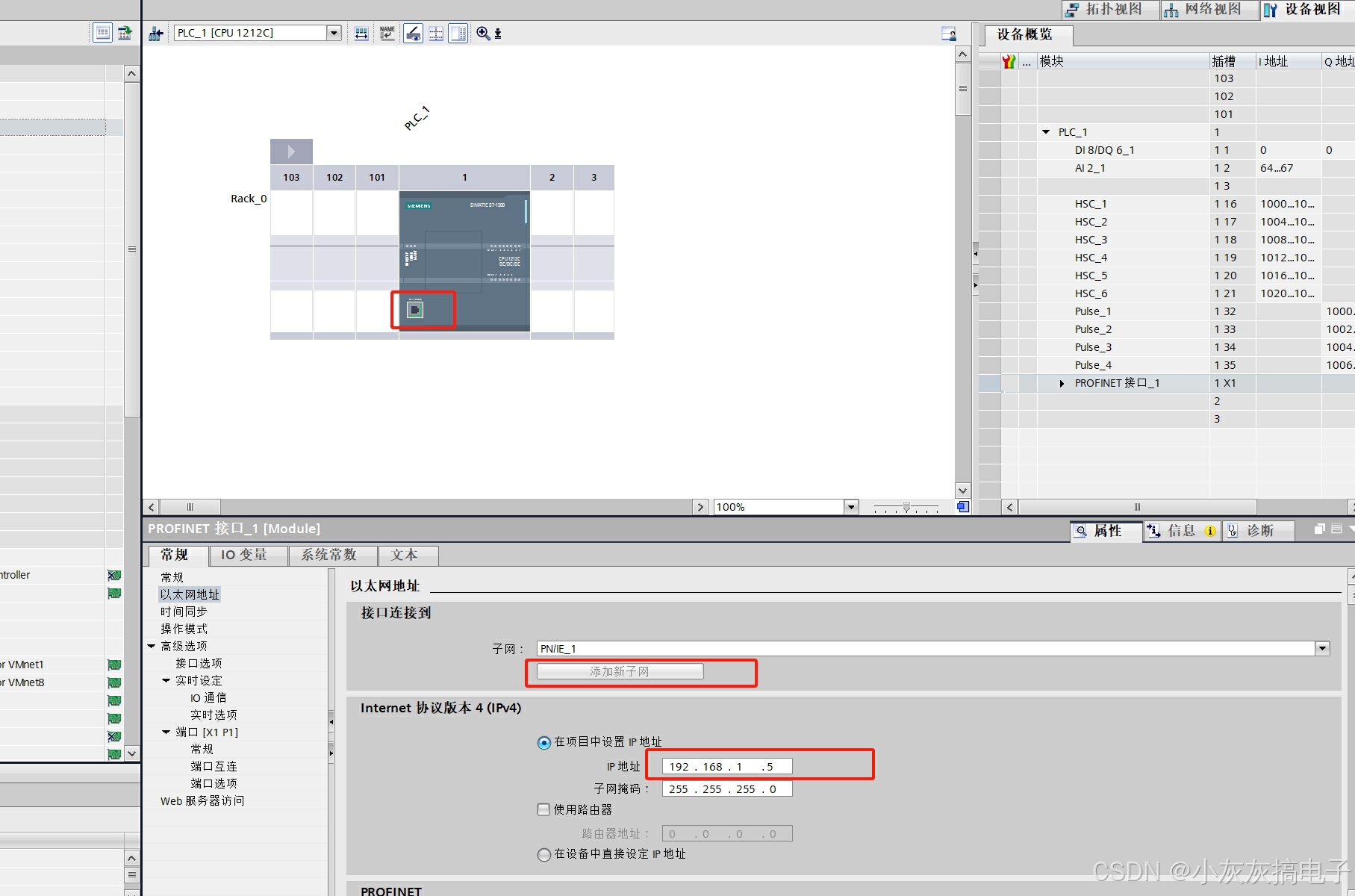Select 在设备中直接设定 IP 地址 radio button
Viewport: 1355px width, 896px height.
pos(544,854)
